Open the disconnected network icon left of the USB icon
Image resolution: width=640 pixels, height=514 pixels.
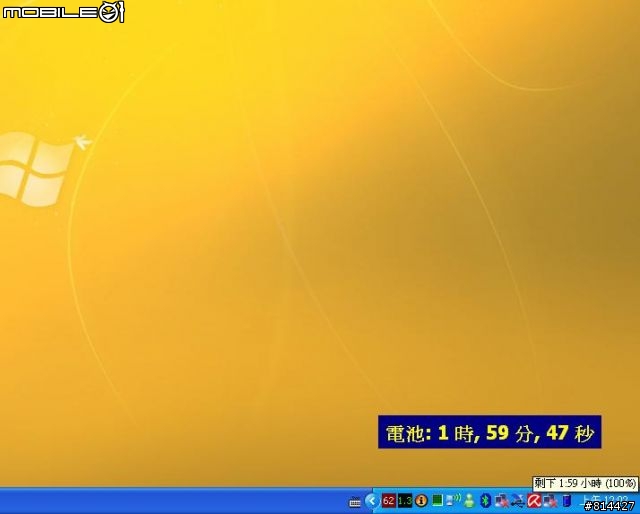click(502, 501)
